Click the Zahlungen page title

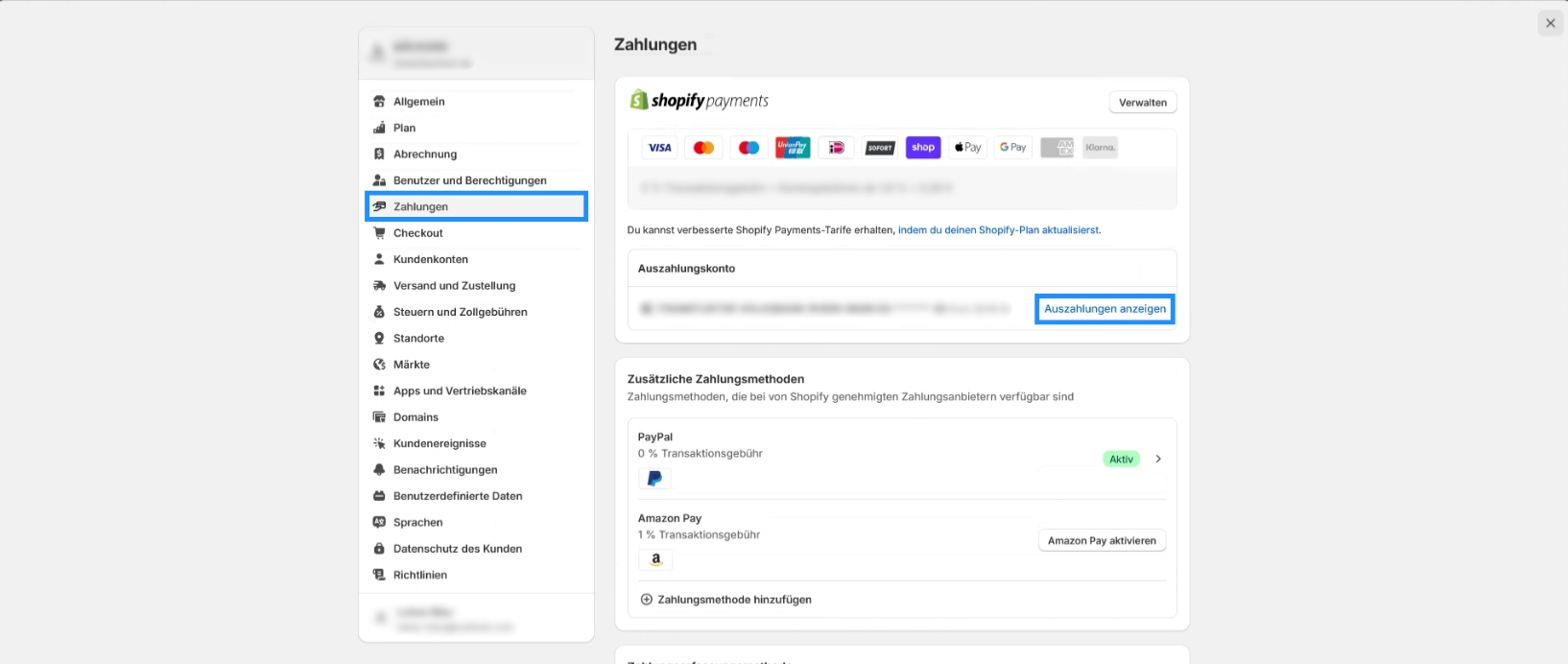tap(655, 44)
